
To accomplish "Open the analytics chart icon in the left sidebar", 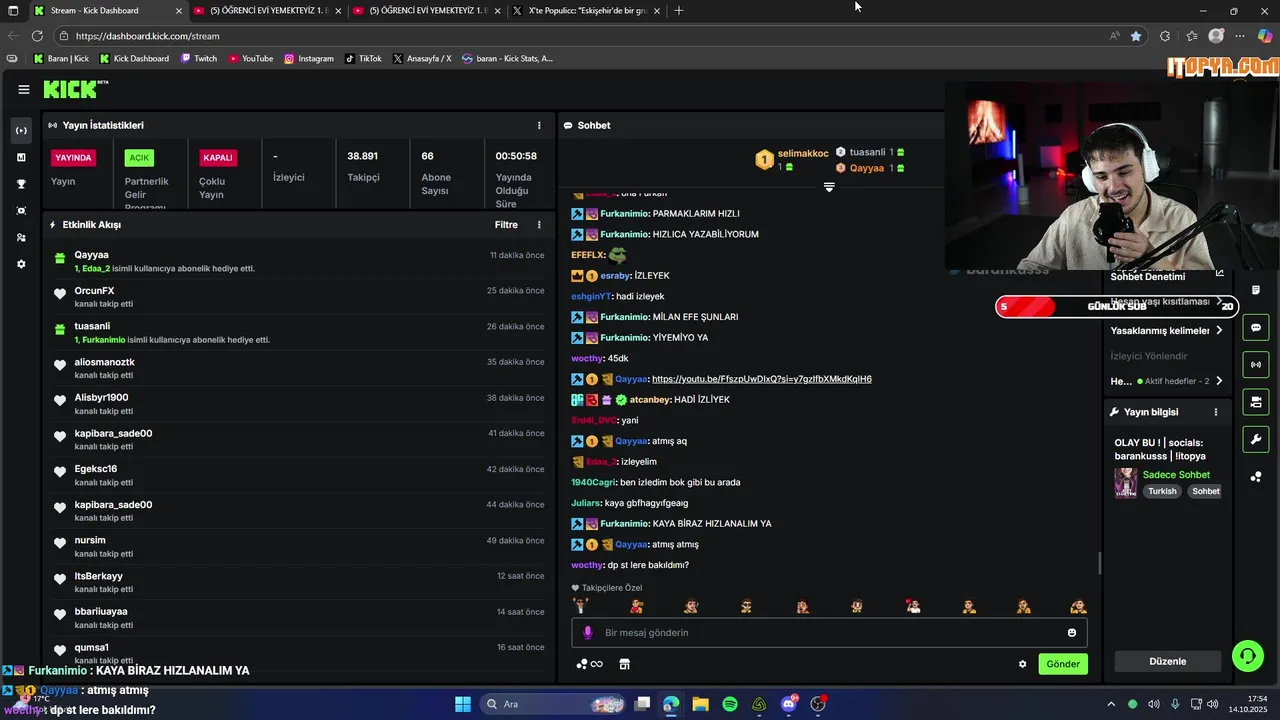I will click(21, 157).
